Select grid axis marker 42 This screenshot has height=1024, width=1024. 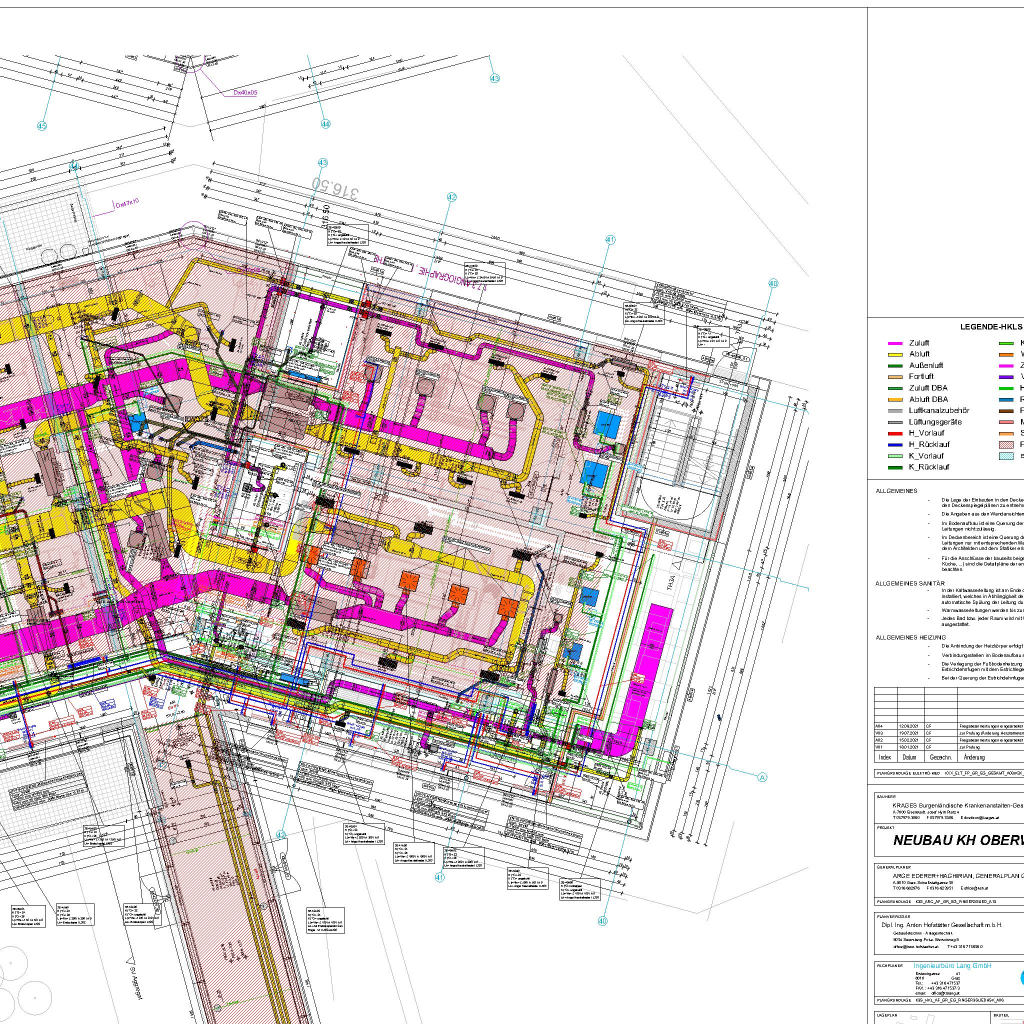(452, 197)
